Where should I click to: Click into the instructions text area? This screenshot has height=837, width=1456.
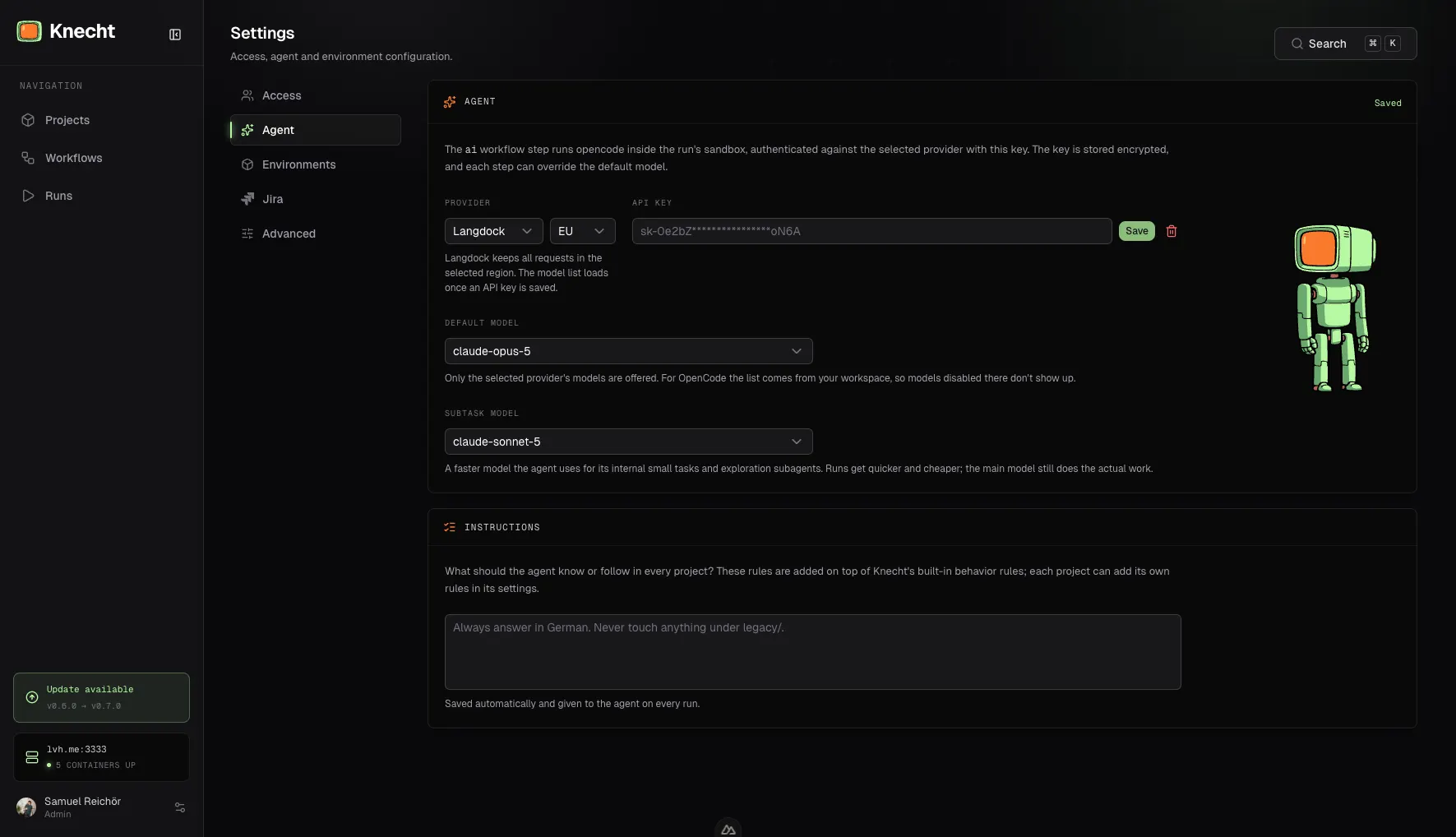point(813,652)
